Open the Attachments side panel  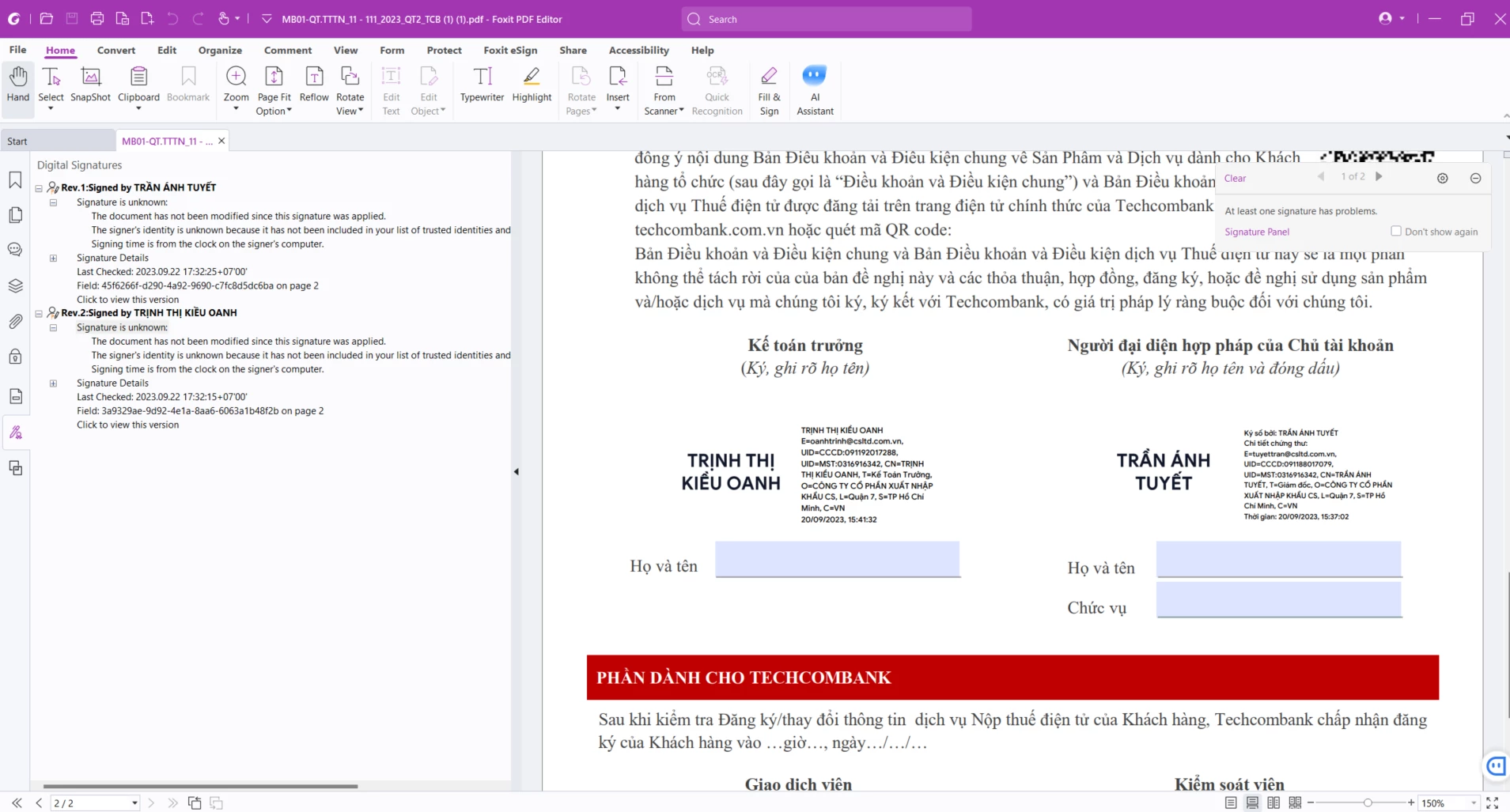point(15,322)
